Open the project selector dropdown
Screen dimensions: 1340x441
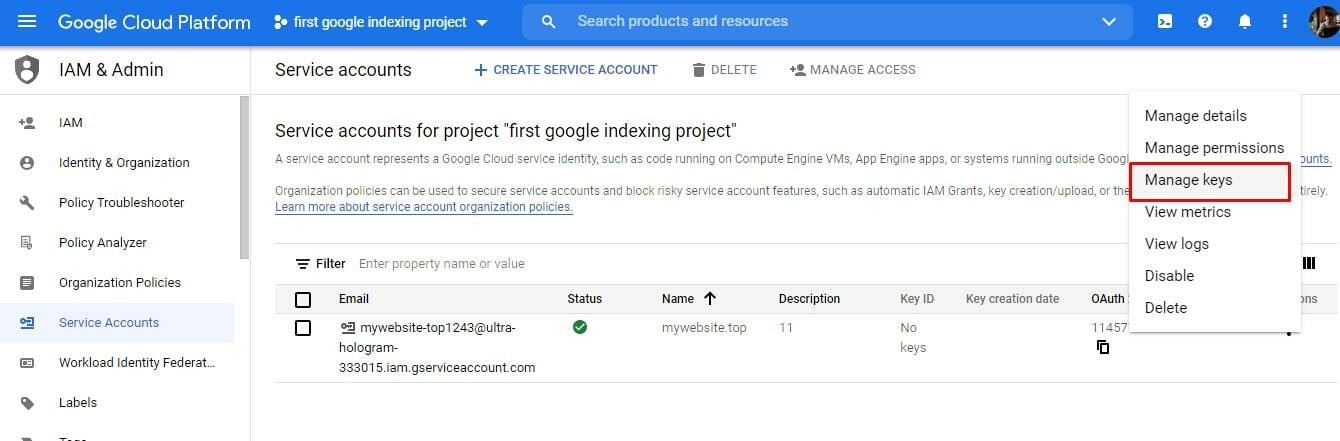click(x=381, y=21)
